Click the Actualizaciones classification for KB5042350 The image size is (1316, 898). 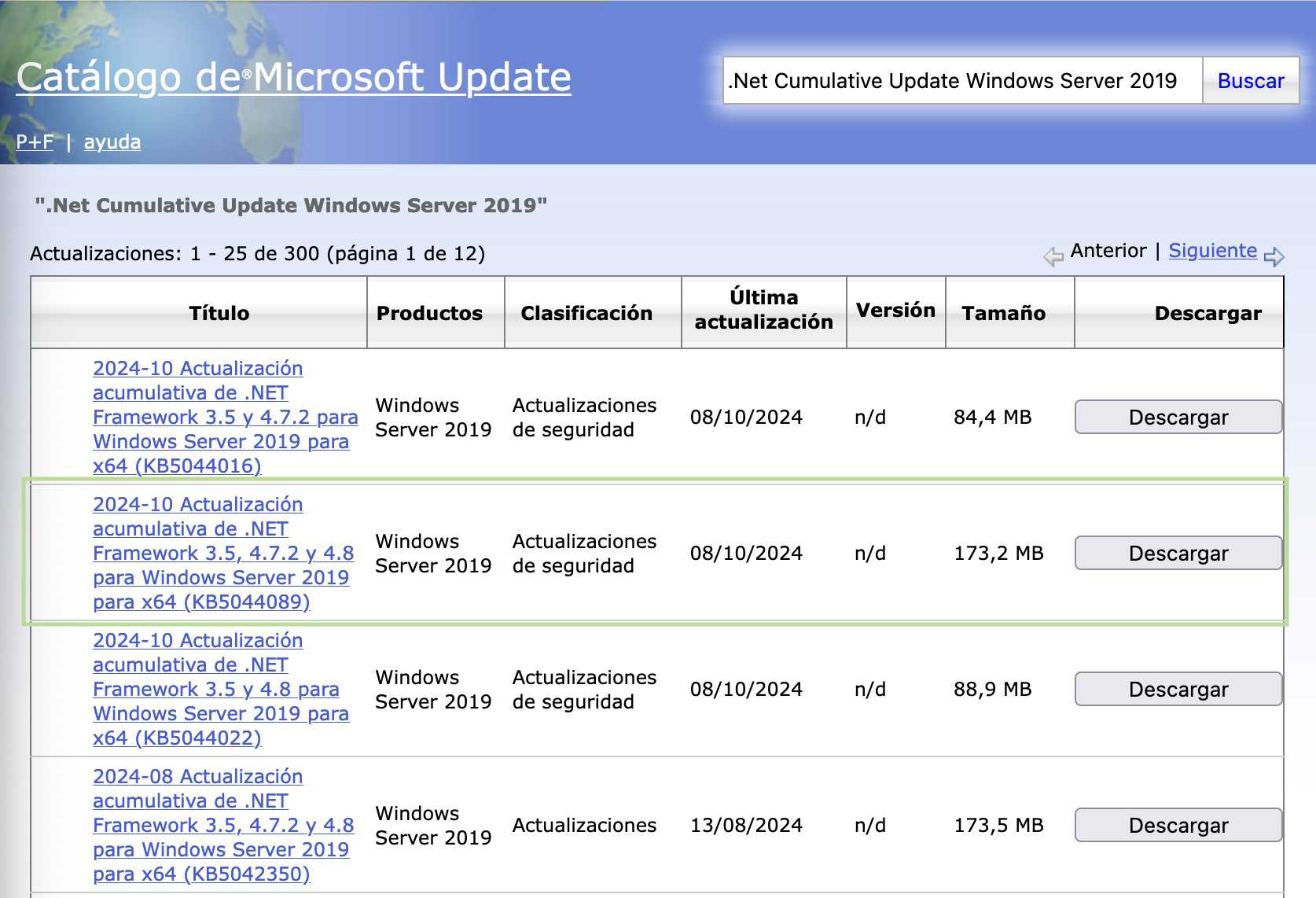584,825
